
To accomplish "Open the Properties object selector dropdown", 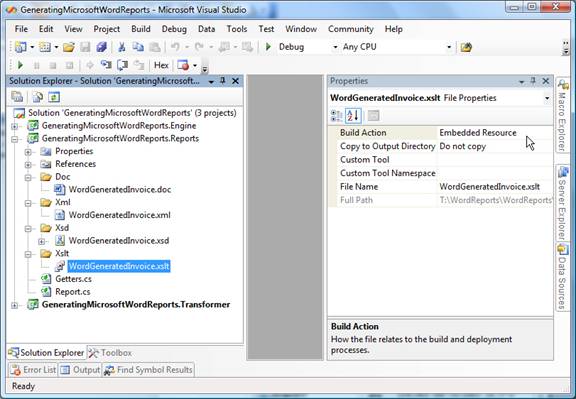I will coord(547,98).
